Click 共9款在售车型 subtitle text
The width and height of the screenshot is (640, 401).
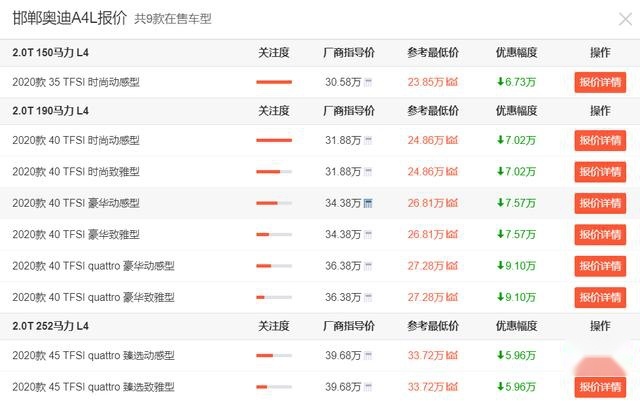173,19
